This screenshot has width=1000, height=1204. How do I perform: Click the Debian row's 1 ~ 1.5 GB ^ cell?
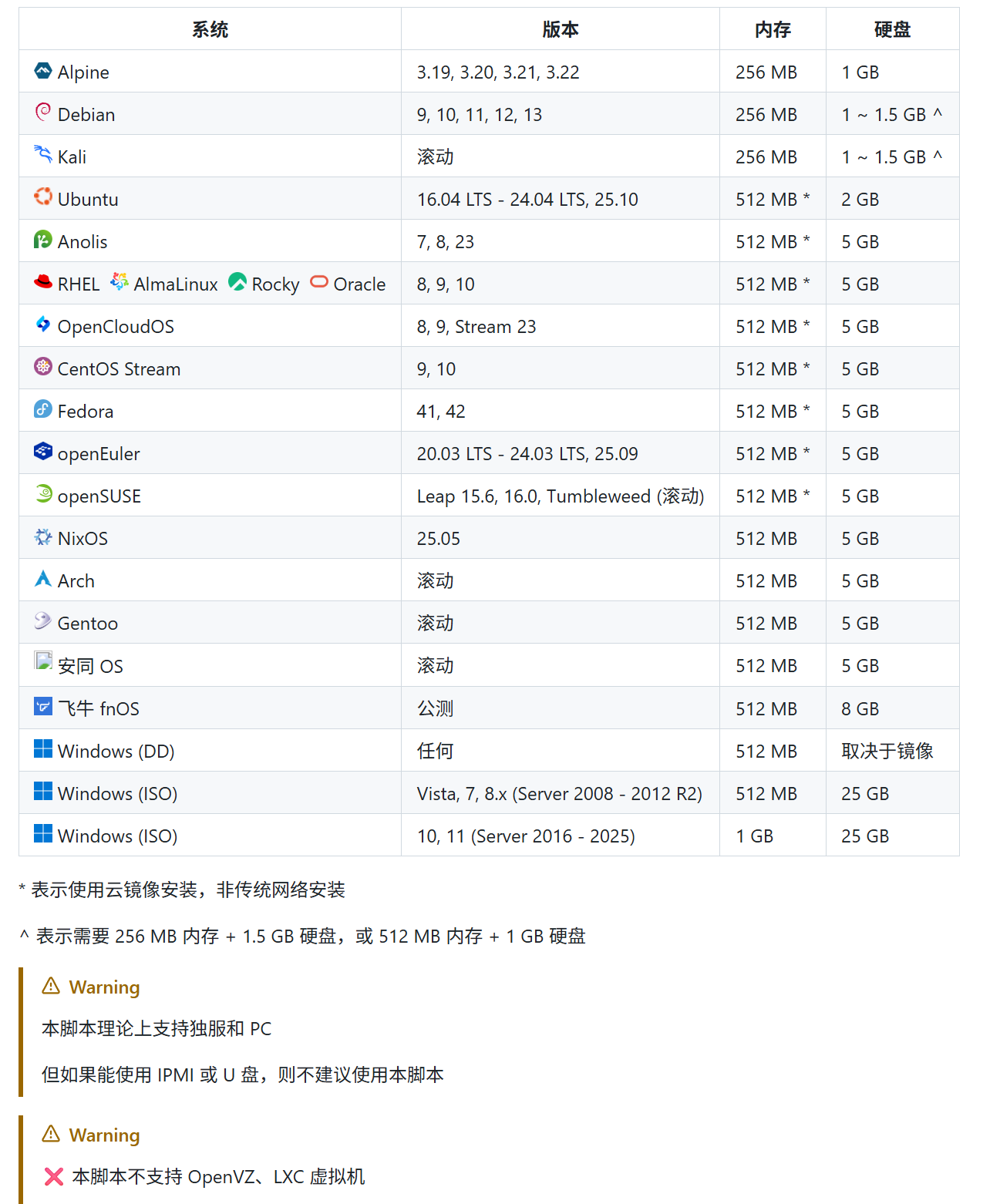(x=893, y=114)
